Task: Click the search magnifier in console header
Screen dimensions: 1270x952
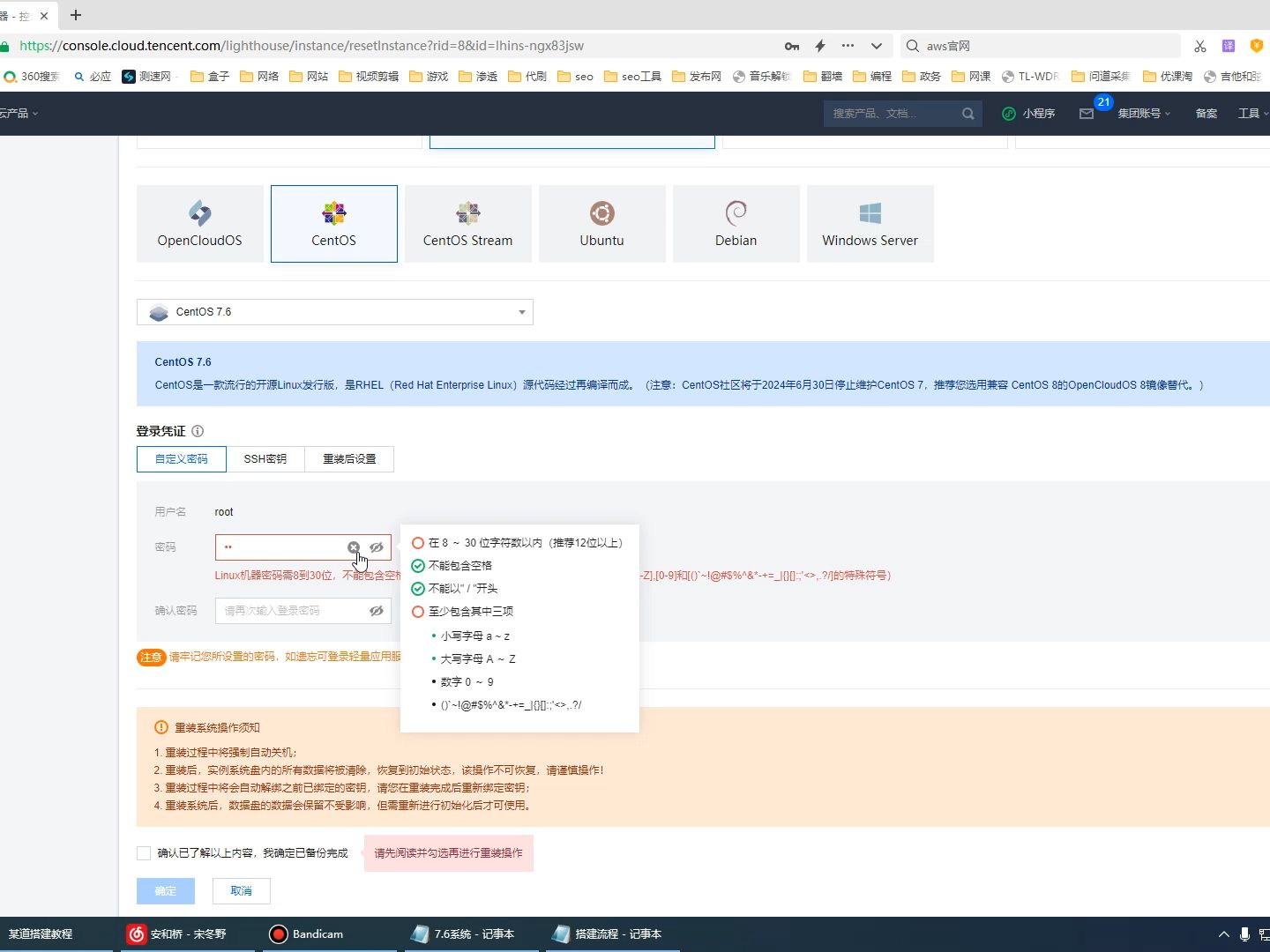Action: click(x=968, y=114)
